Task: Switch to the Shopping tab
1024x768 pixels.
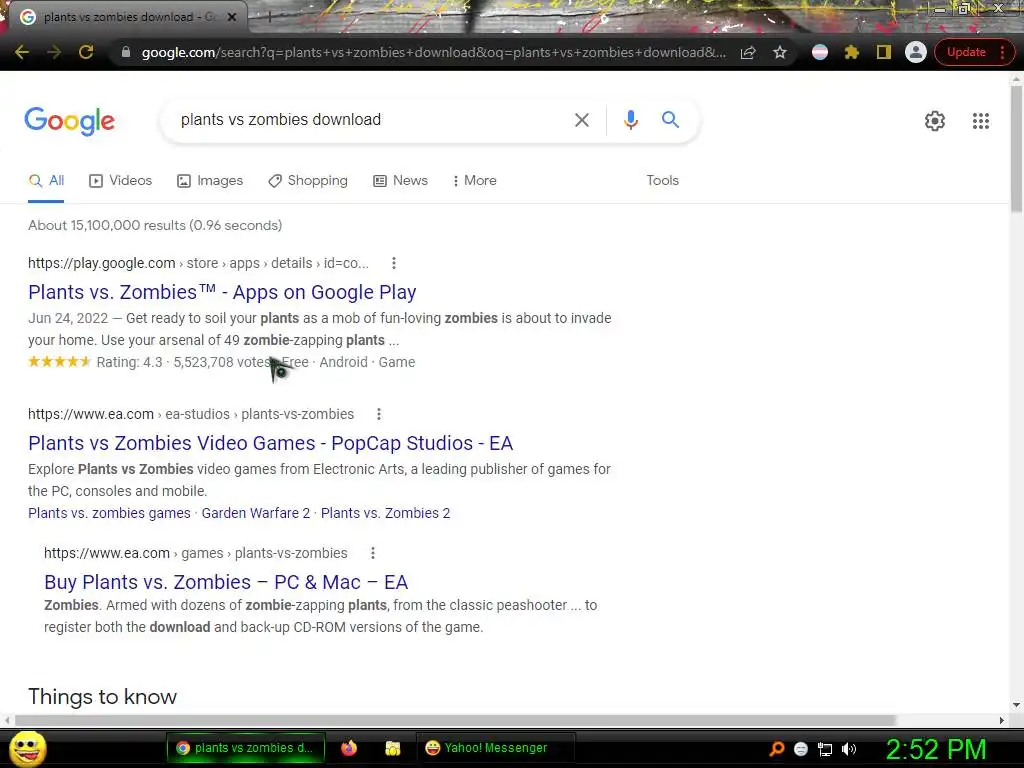Action: pyautogui.click(x=308, y=181)
